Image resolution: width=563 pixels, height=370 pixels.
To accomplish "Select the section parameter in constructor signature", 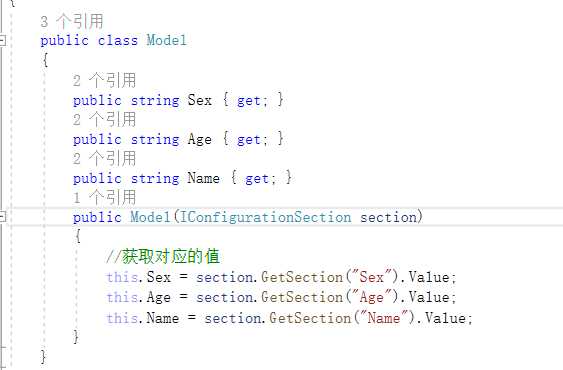I will pos(388,217).
